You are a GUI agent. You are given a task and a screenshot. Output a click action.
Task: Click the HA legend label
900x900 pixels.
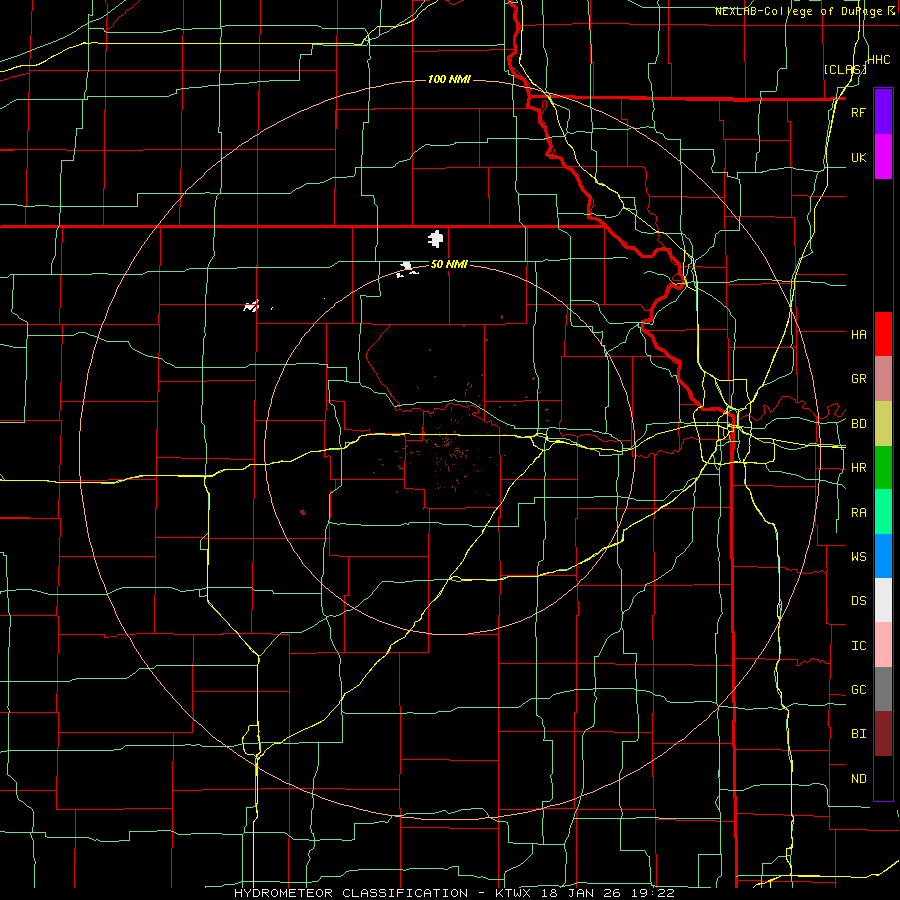(858, 334)
